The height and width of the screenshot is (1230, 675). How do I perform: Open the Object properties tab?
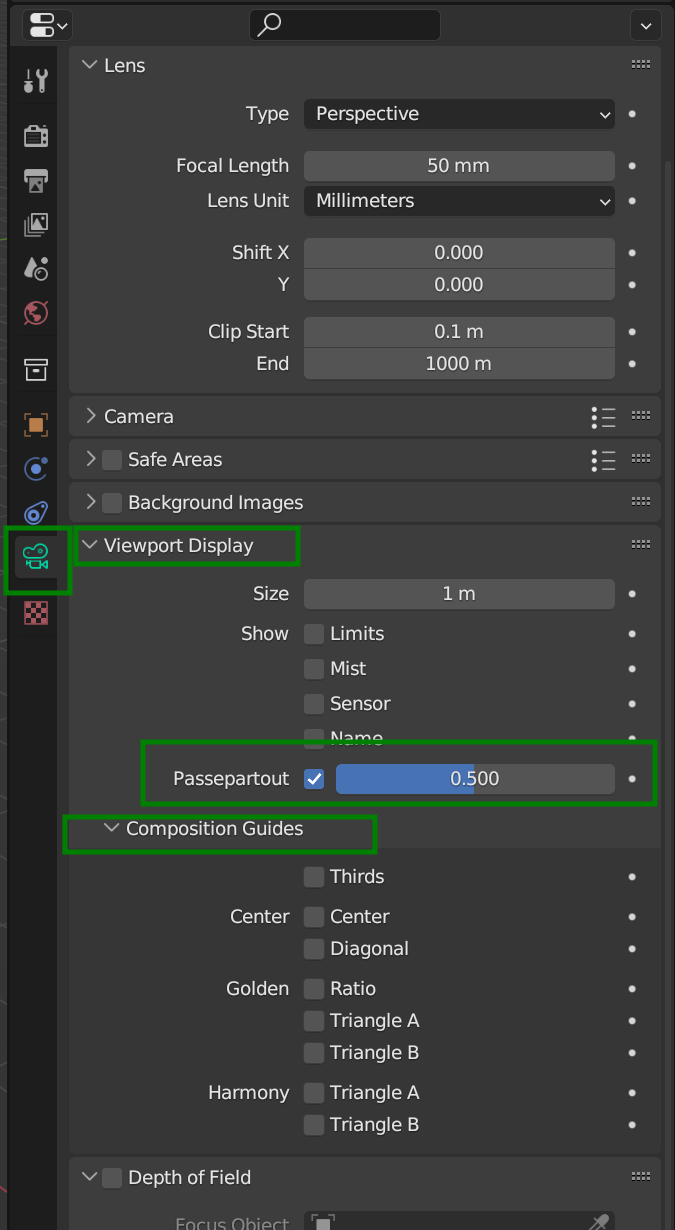[36, 425]
